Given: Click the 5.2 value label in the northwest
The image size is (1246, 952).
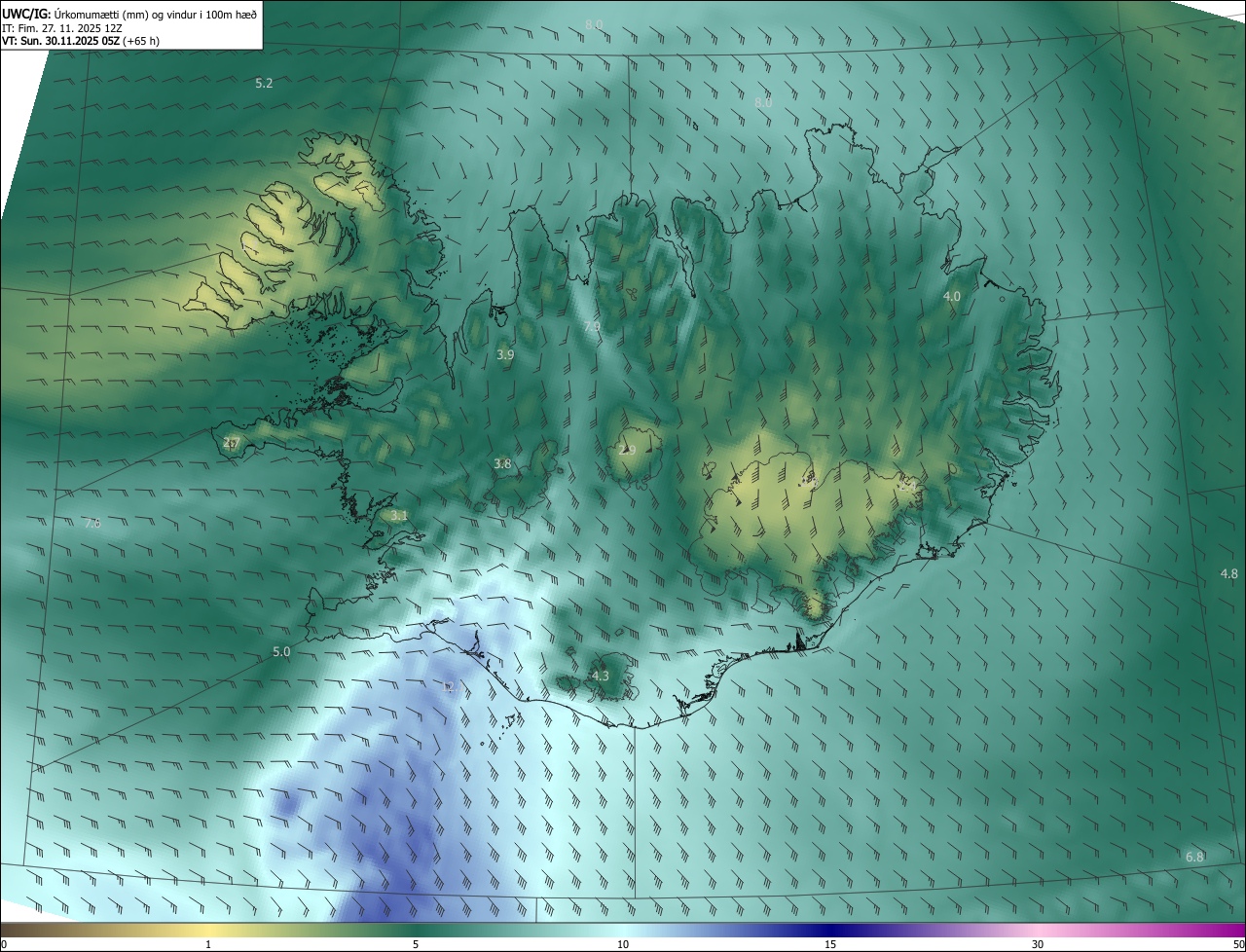Looking at the screenshot, I should [264, 84].
